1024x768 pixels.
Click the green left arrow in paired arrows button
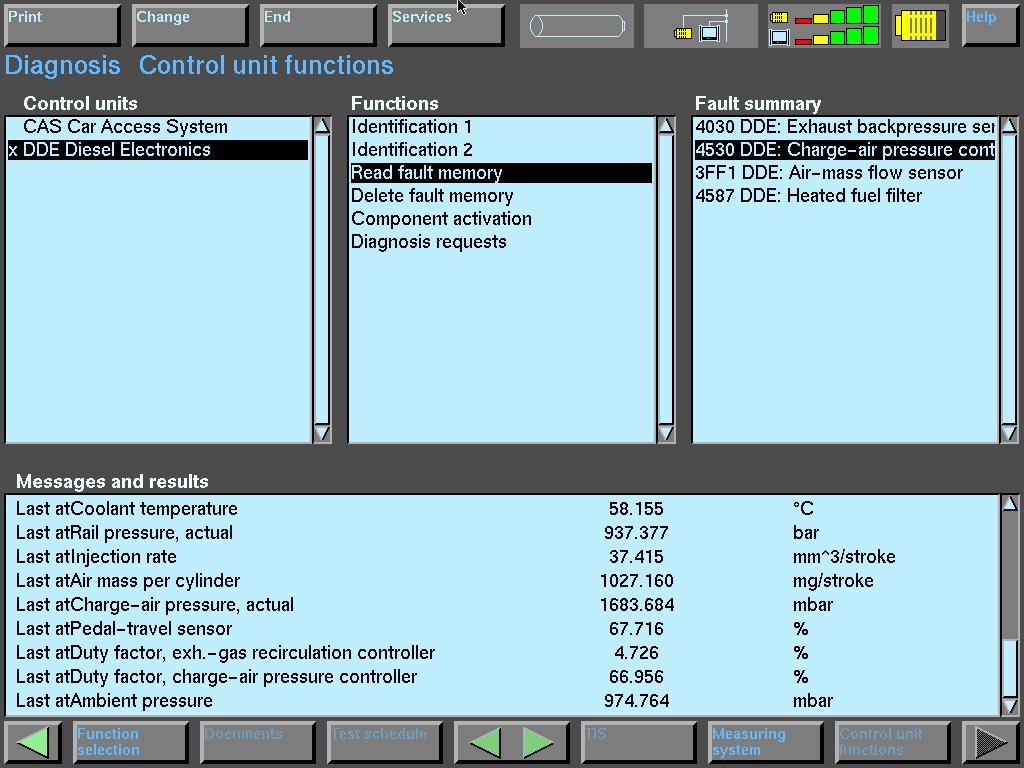[x=486, y=742]
